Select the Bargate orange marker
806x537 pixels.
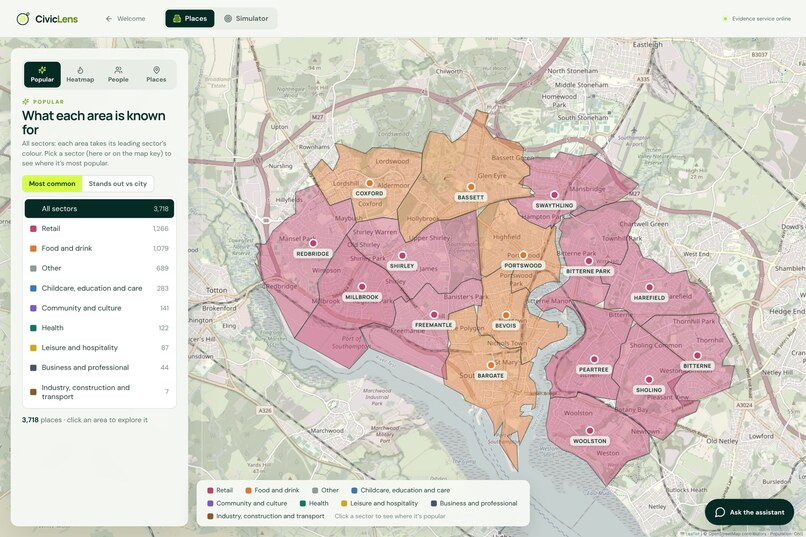point(491,365)
